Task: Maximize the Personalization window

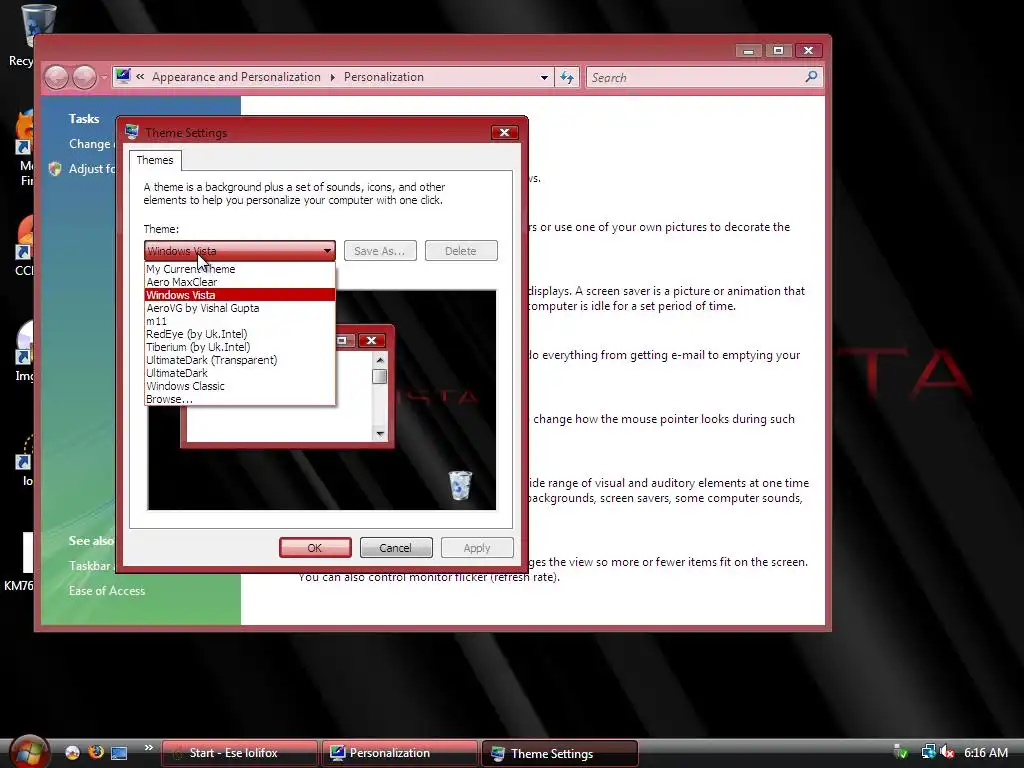Action: 778,50
